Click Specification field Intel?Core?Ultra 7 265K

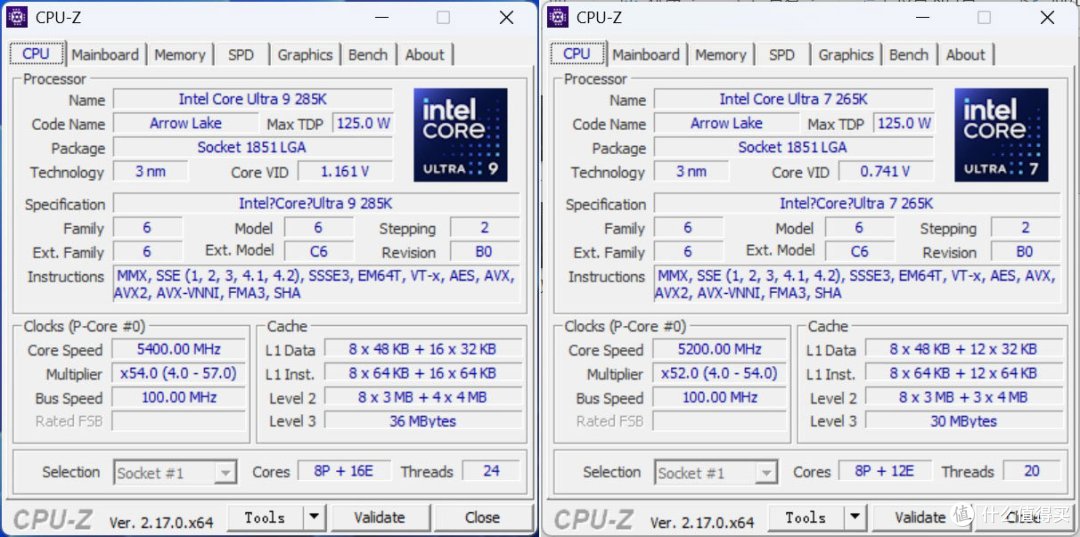click(857, 204)
